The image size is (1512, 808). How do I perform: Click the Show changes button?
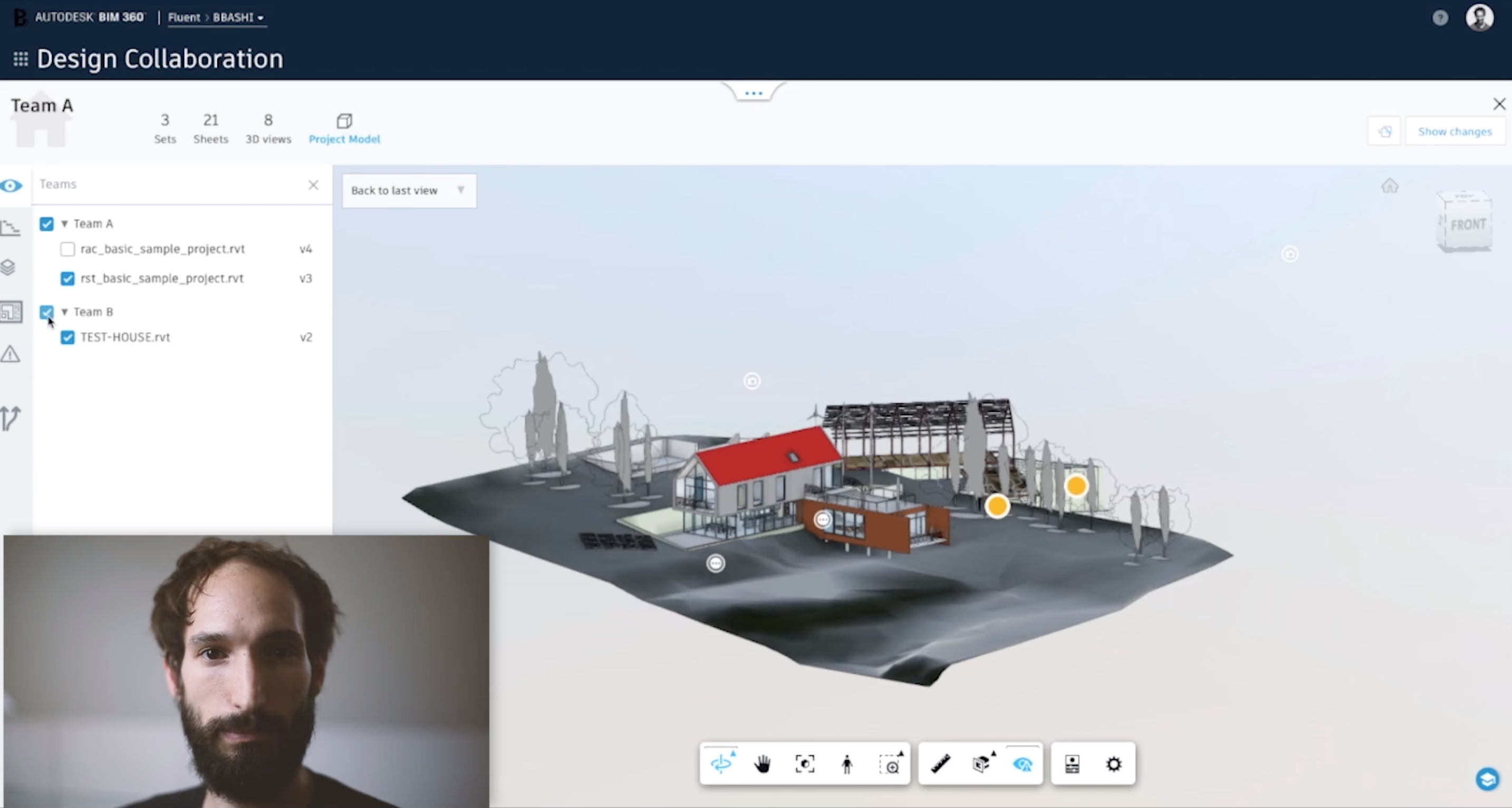click(x=1455, y=131)
